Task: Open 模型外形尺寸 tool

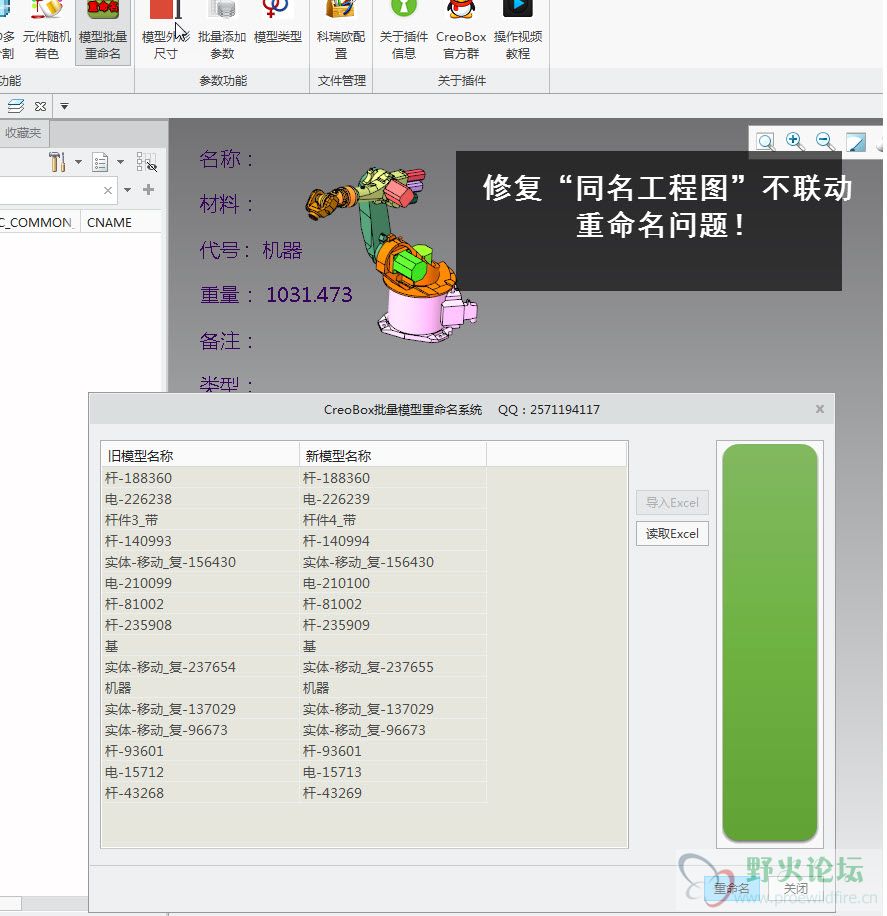Action: (x=165, y=30)
